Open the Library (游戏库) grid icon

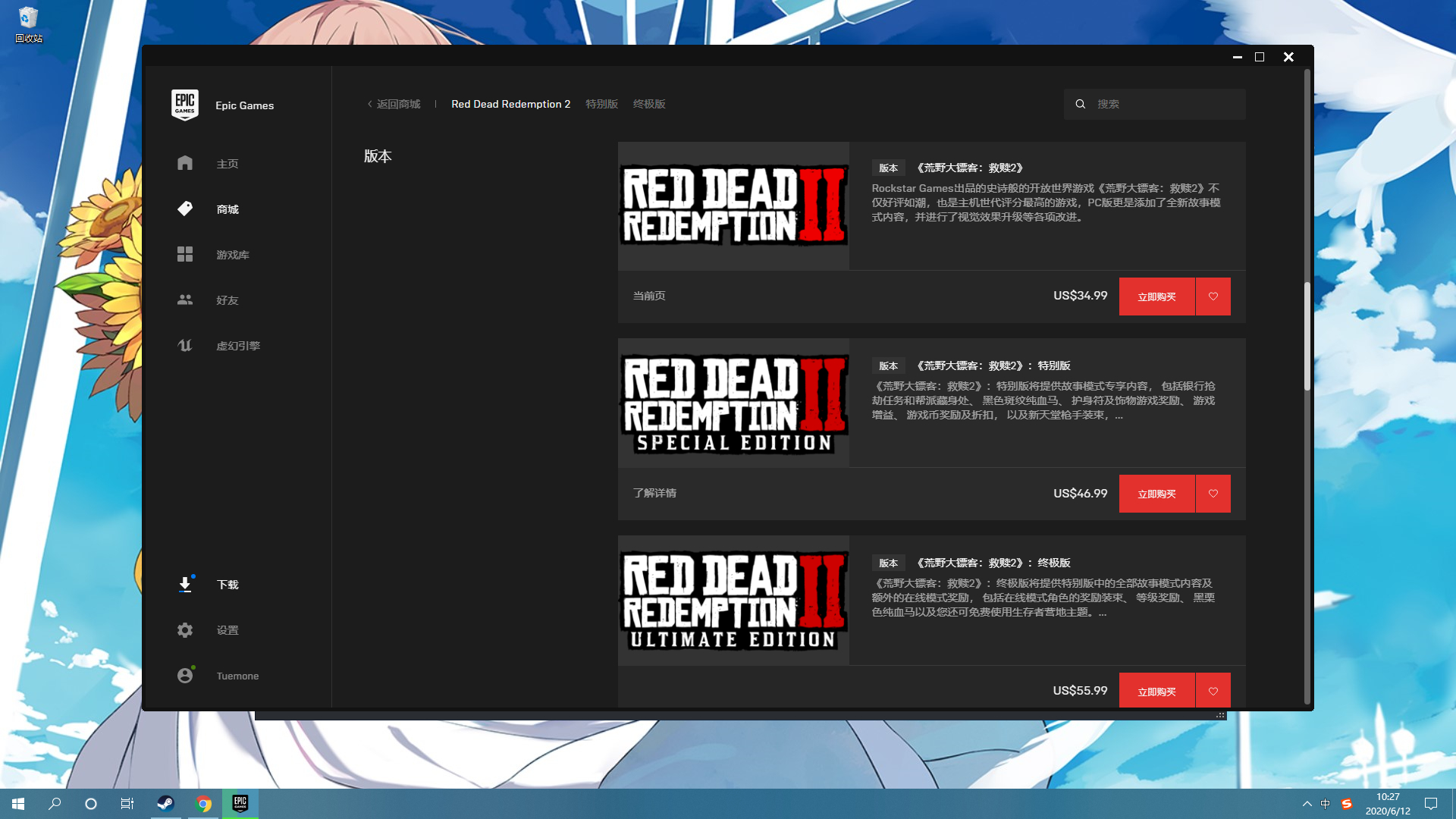coord(185,254)
